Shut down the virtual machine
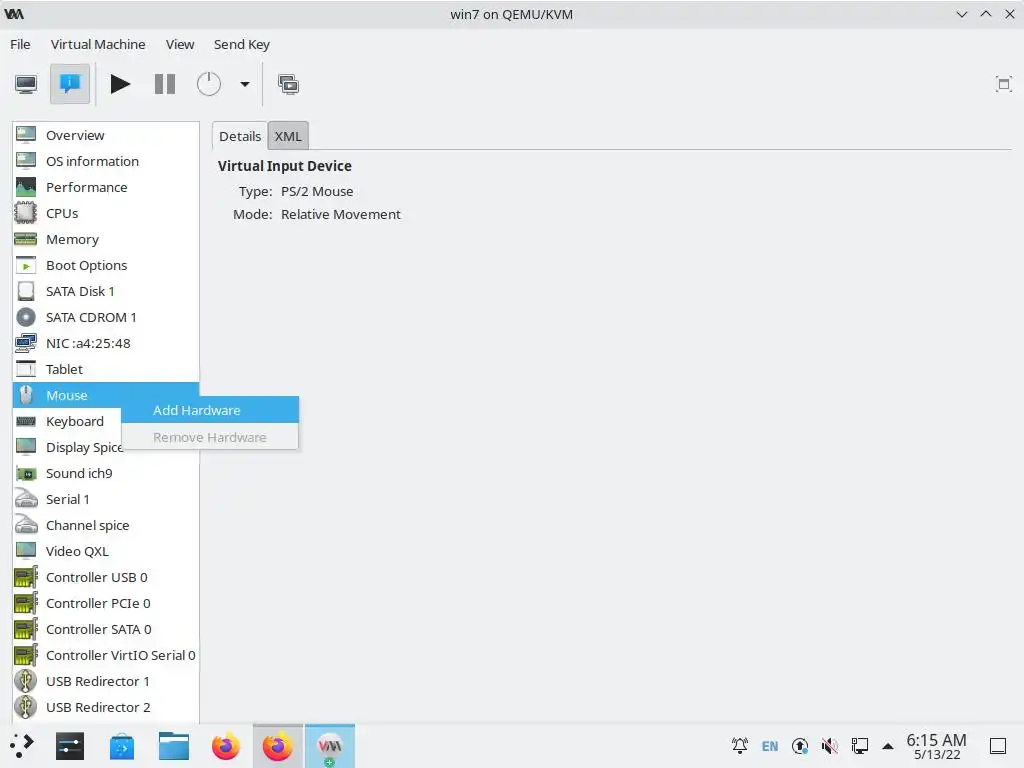Viewport: 1024px width, 768px height. pos(209,84)
